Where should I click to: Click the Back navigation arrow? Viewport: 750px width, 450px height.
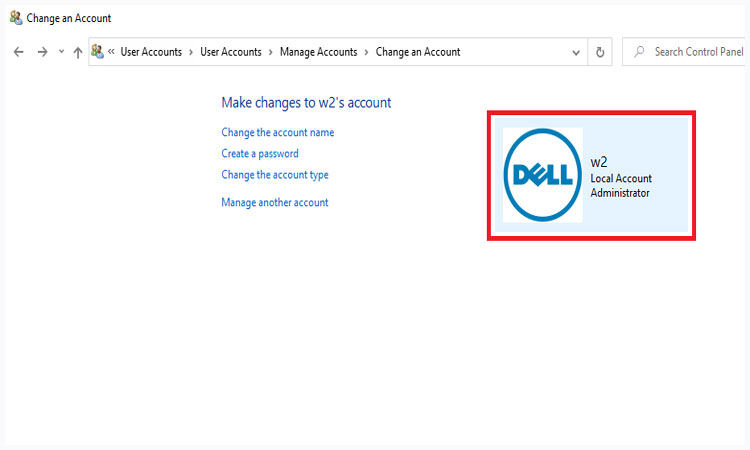(x=18, y=52)
